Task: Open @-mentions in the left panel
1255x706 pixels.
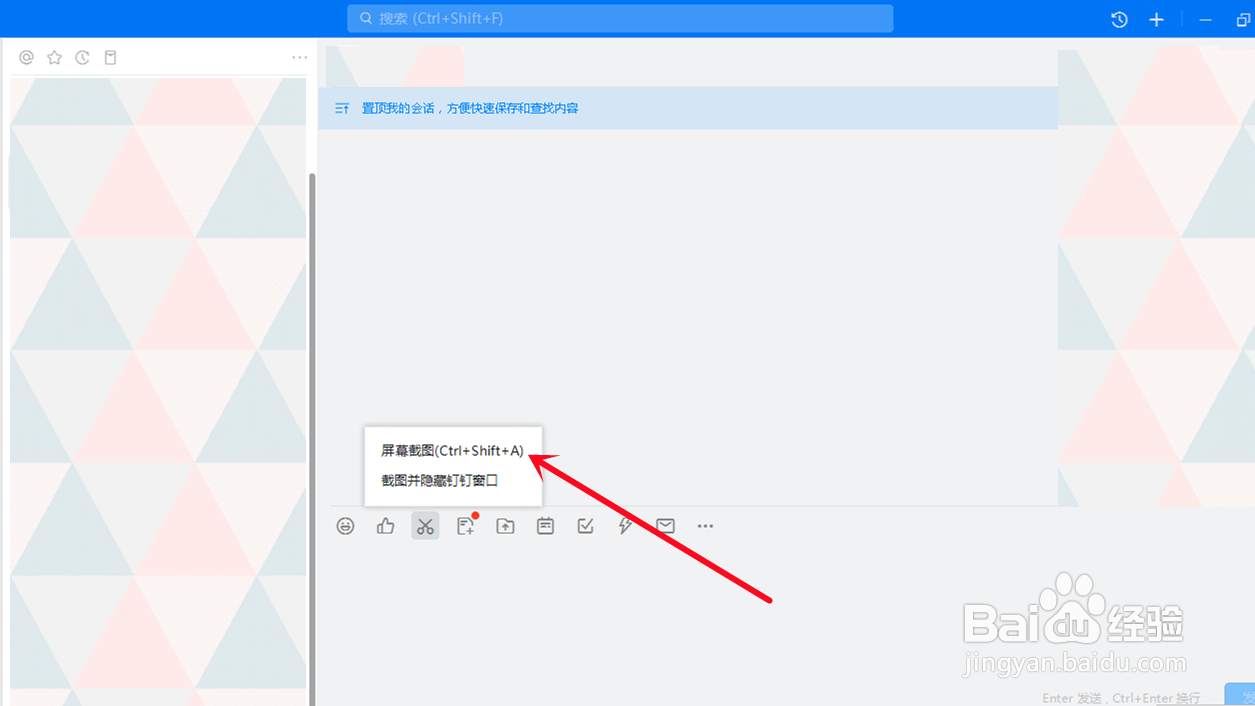Action: (x=26, y=57)
